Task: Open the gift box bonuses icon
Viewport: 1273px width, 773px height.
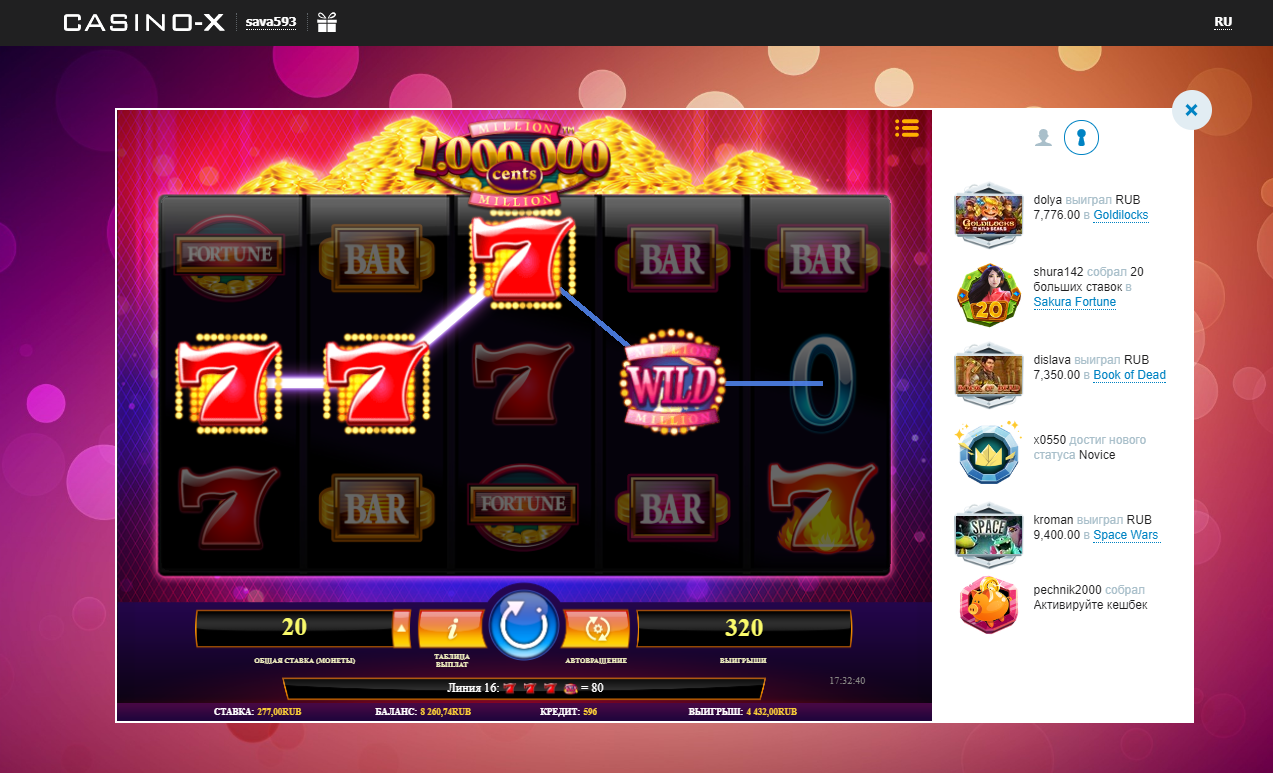Action: pyautogui.click(x=327, y=22)
